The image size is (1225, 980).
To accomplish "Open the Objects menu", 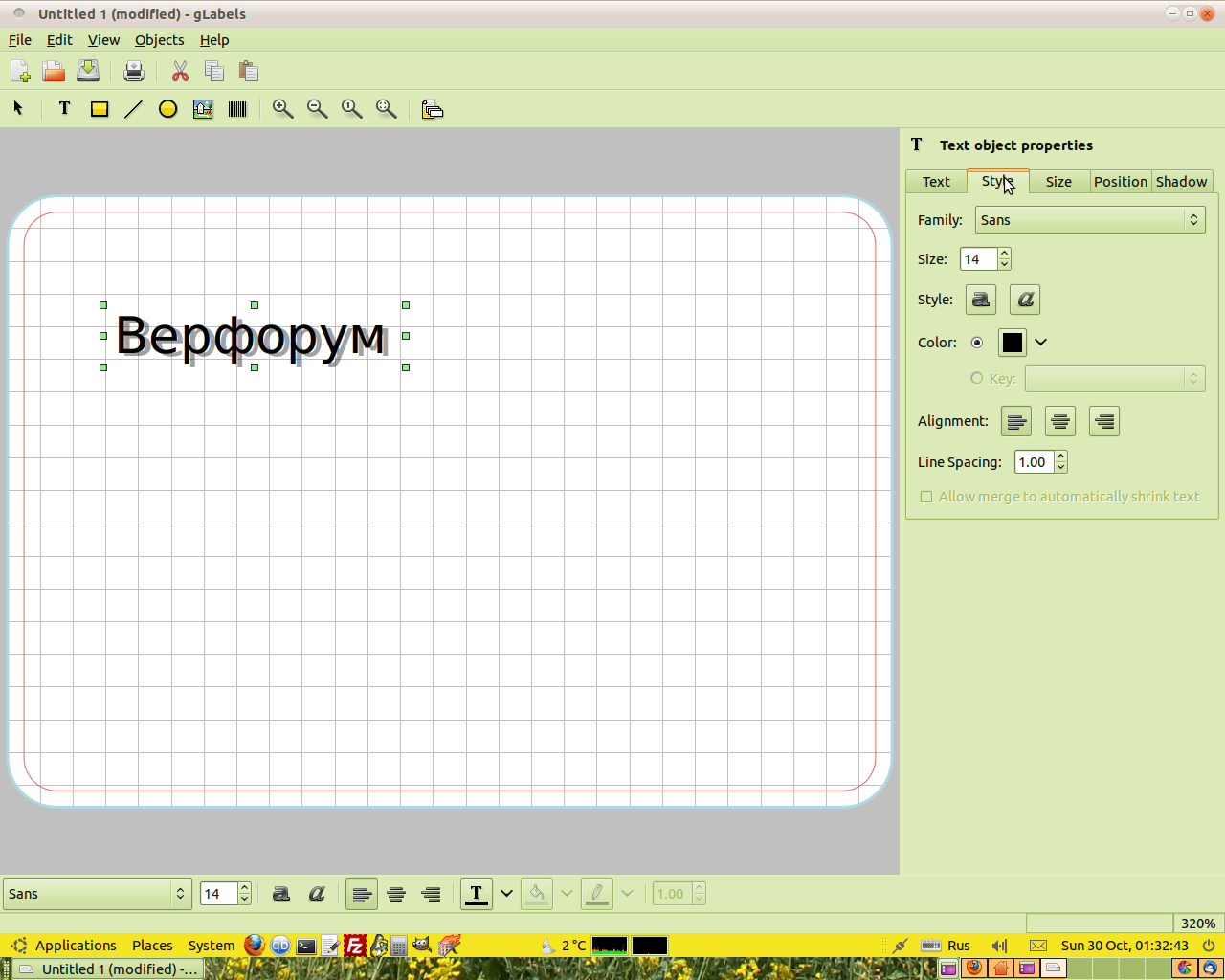I will point(159,40).
